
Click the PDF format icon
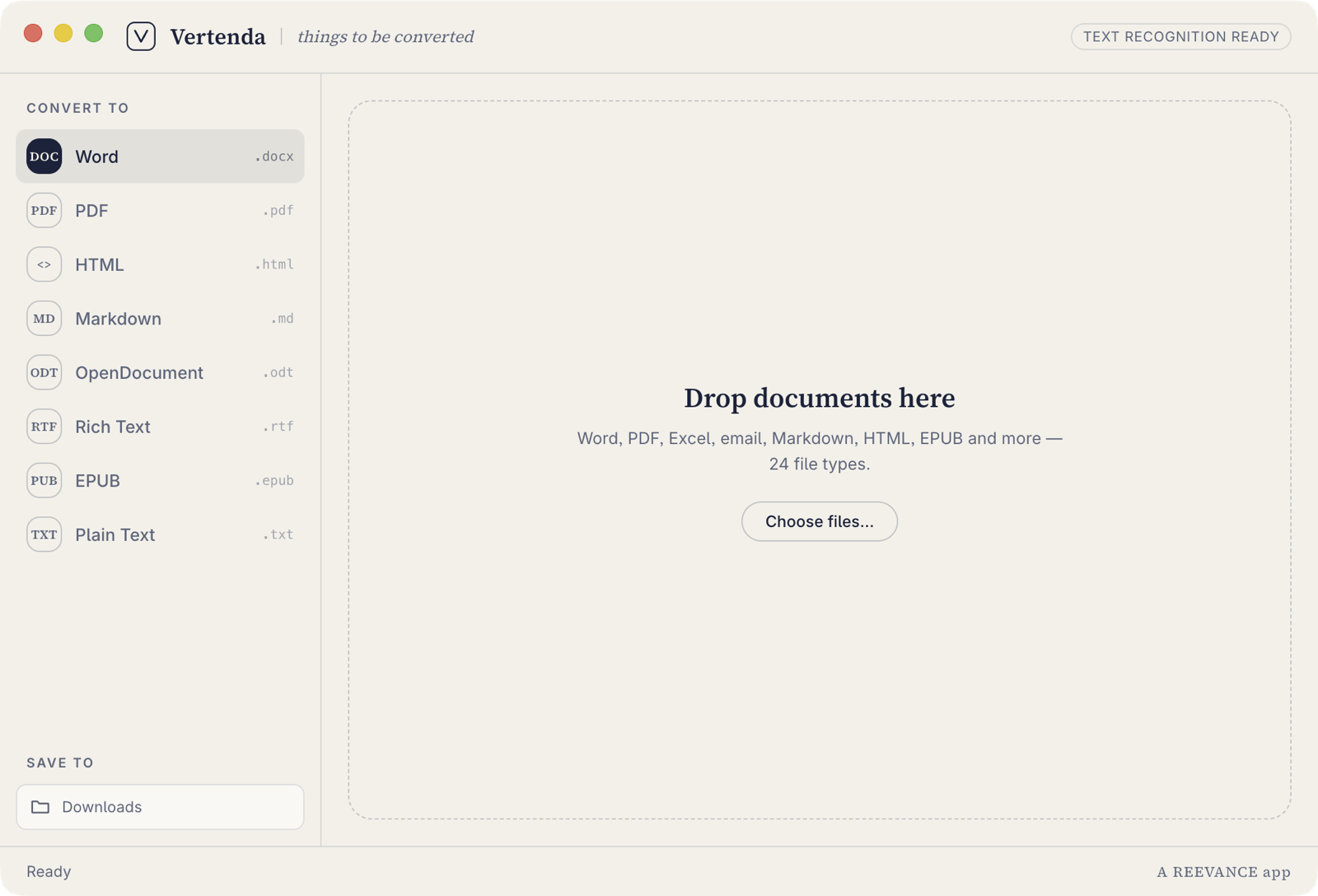[x=44, y=211]
